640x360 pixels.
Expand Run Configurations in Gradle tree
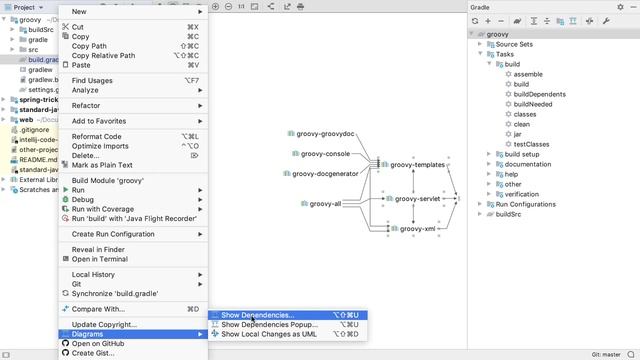coord(480,204)
